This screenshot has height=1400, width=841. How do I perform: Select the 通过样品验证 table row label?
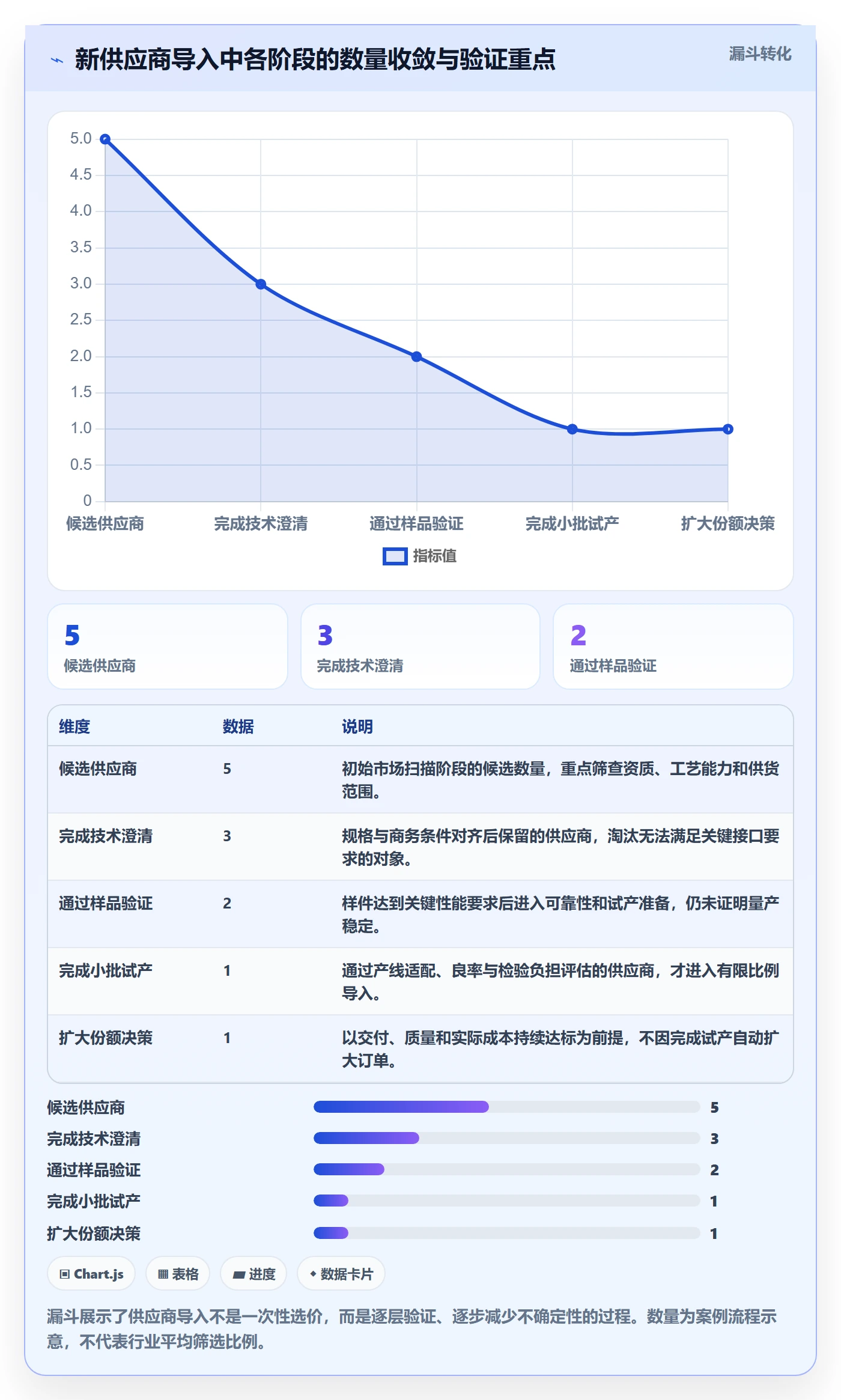[106, 903]
